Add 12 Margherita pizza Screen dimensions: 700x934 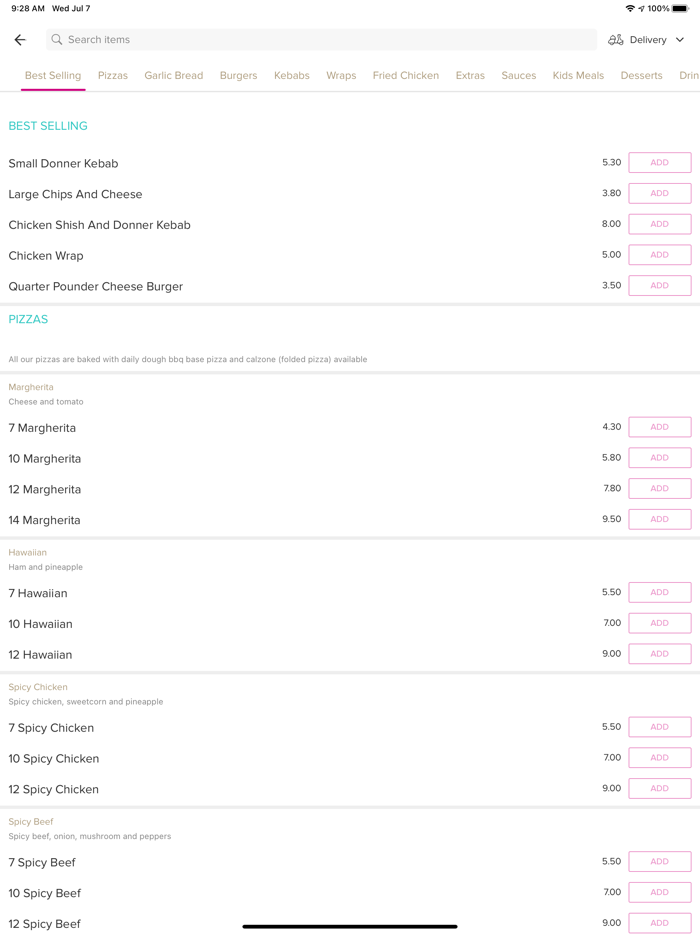click(x=659, y=489)
